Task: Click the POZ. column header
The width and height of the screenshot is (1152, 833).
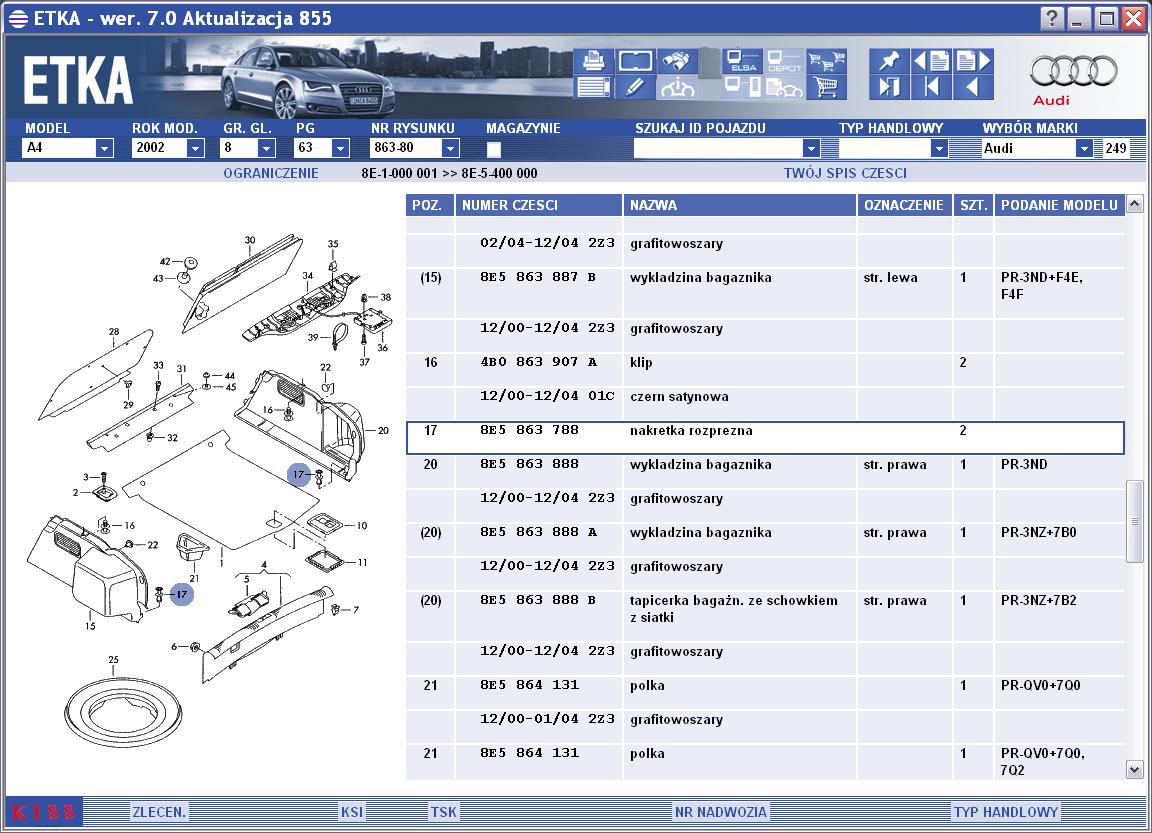Action: (x=429, y=205)
